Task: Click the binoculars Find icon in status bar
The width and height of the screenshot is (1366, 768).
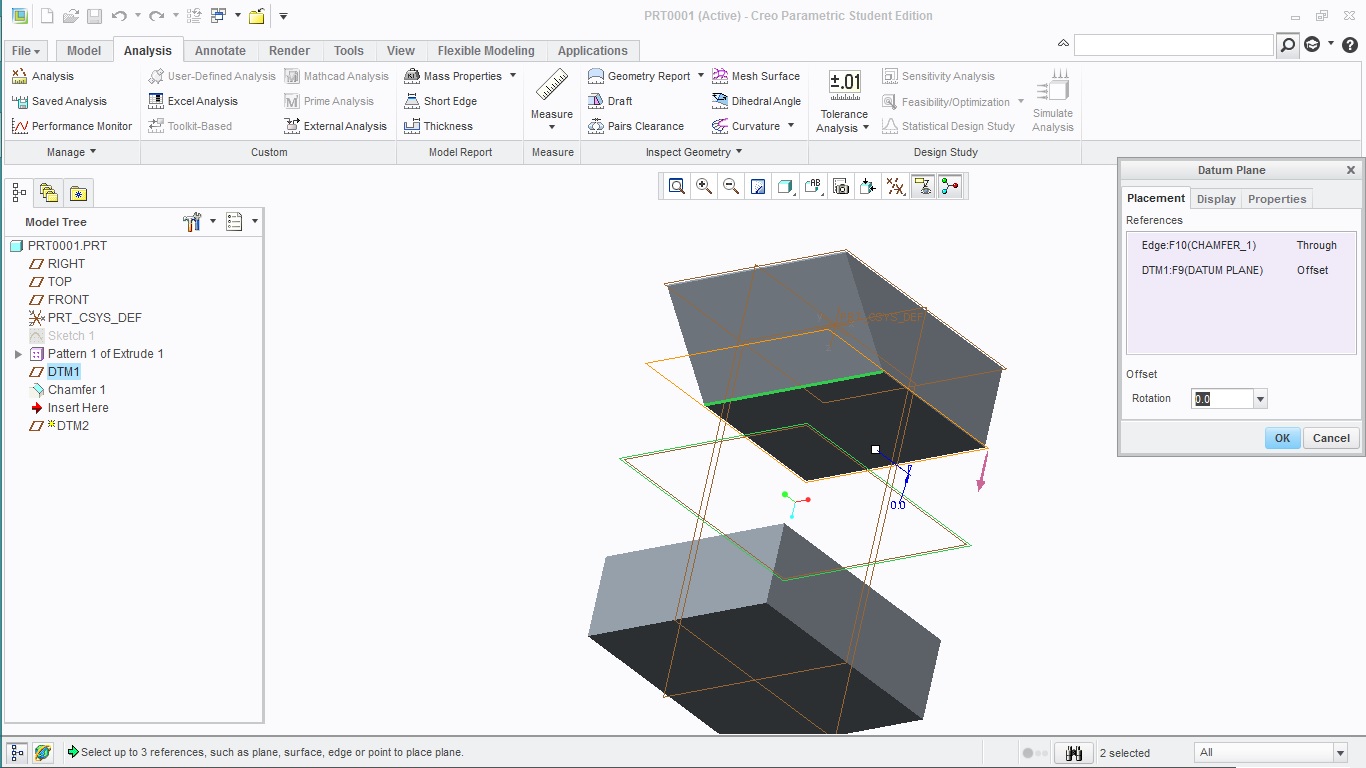Action: click(1074, 753)
